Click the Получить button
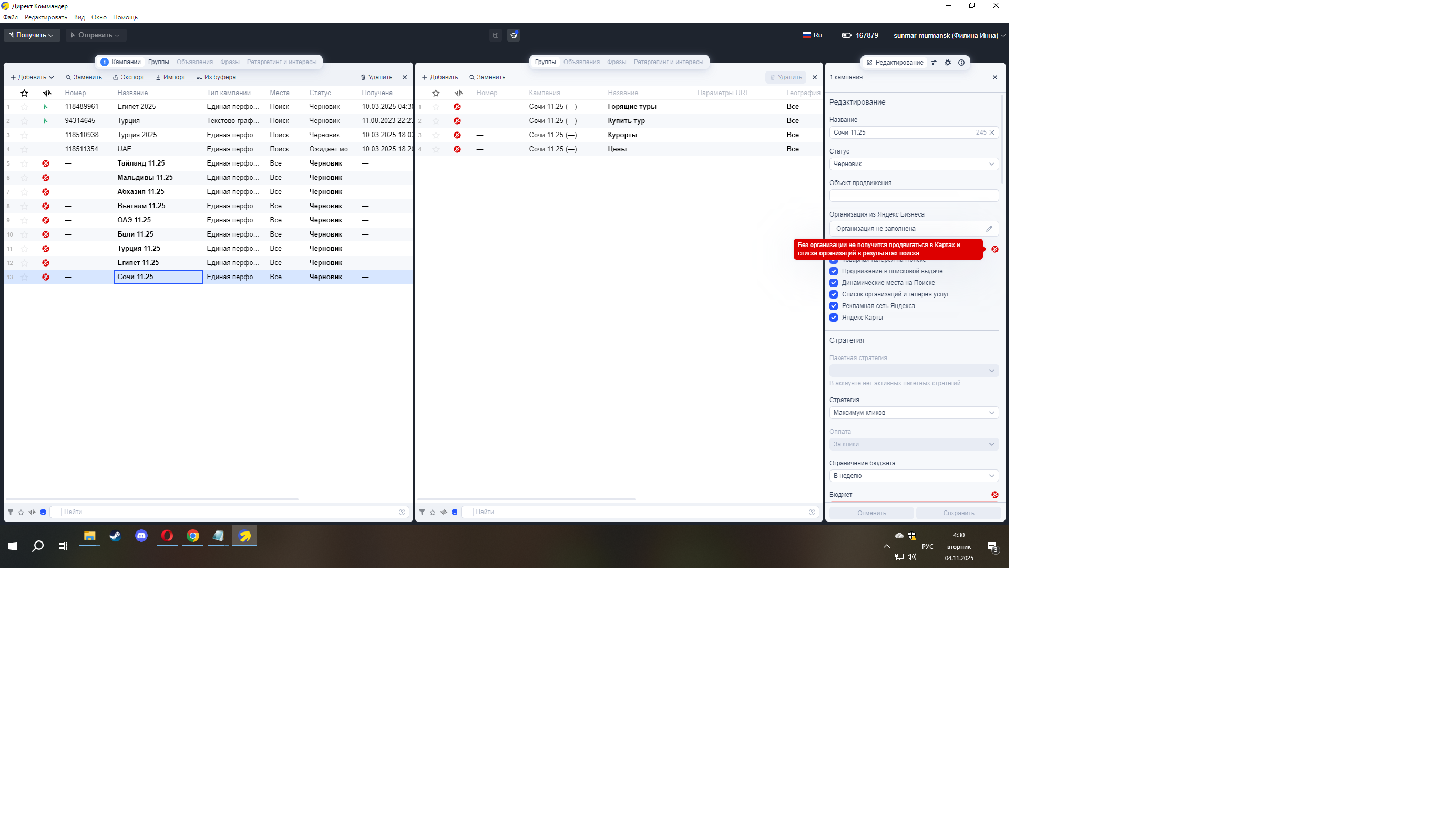This screenshot has width=1456, height=818. click(x=32, y=35)
